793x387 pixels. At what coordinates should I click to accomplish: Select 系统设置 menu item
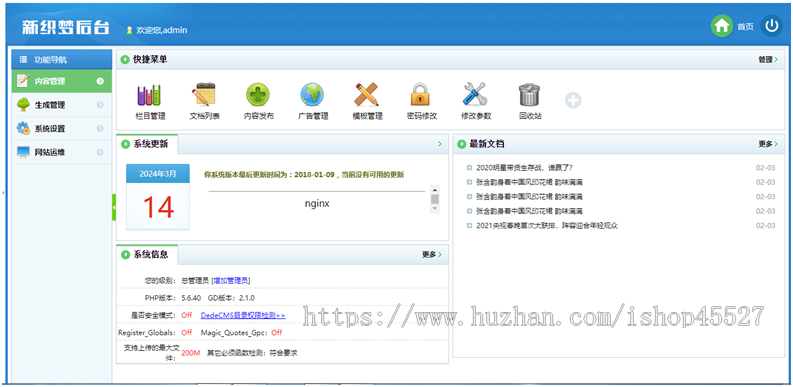click(x=62, y=128)
